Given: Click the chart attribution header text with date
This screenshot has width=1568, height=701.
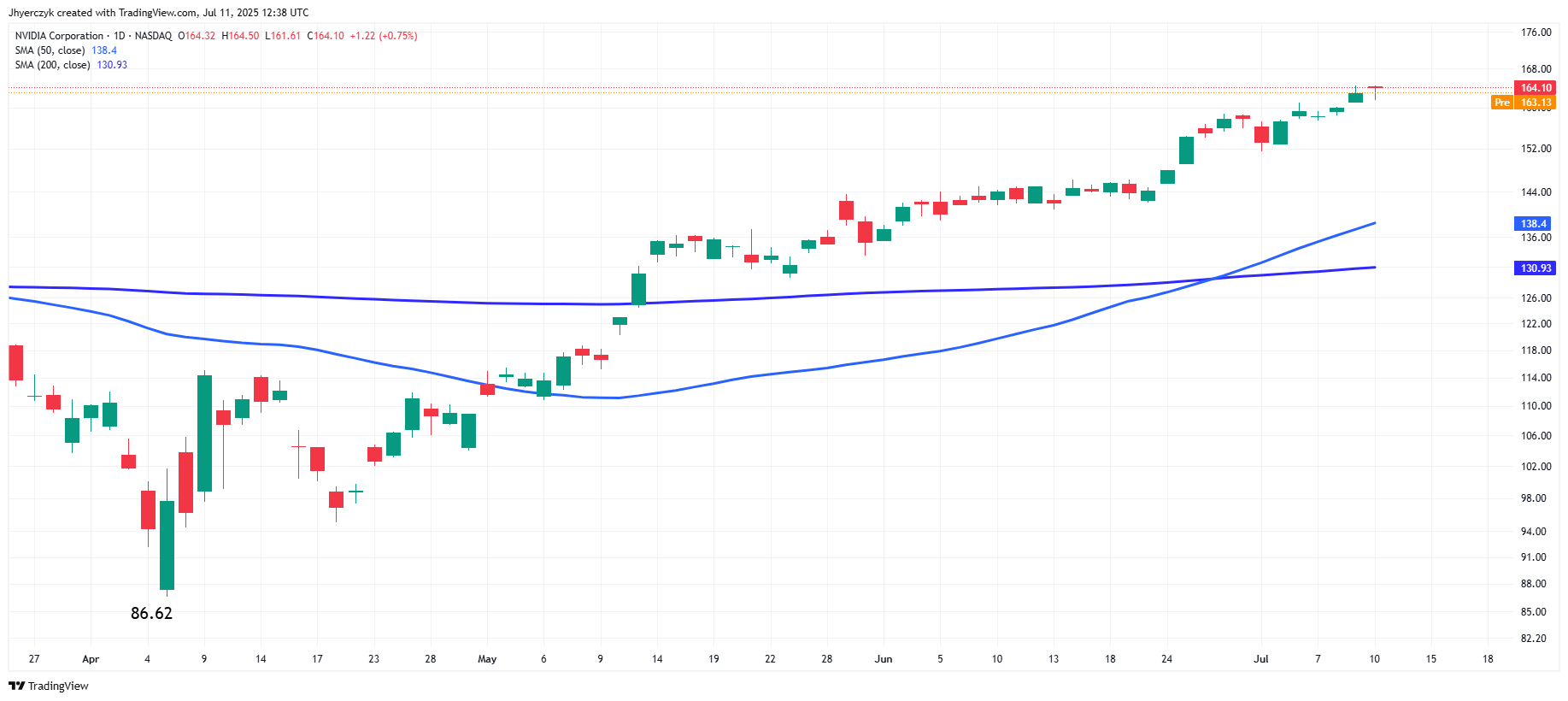Looking at the screenshot, I should click(159, 13).
